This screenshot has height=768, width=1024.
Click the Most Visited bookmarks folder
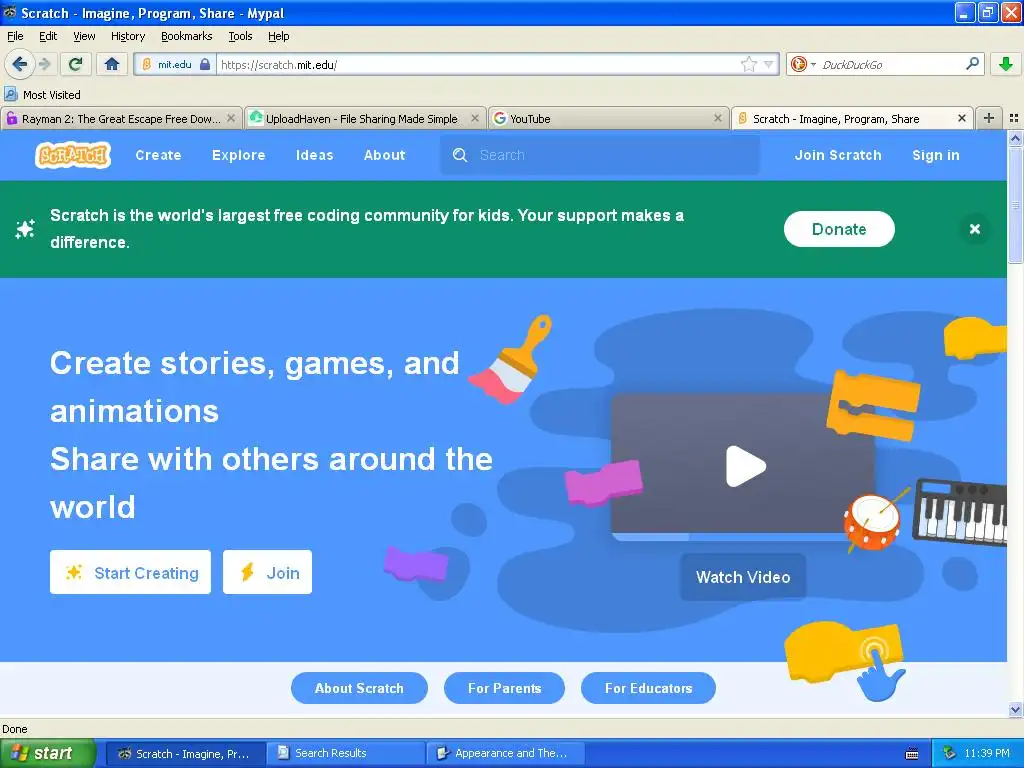pyautogui.click(x=42, y=95)
